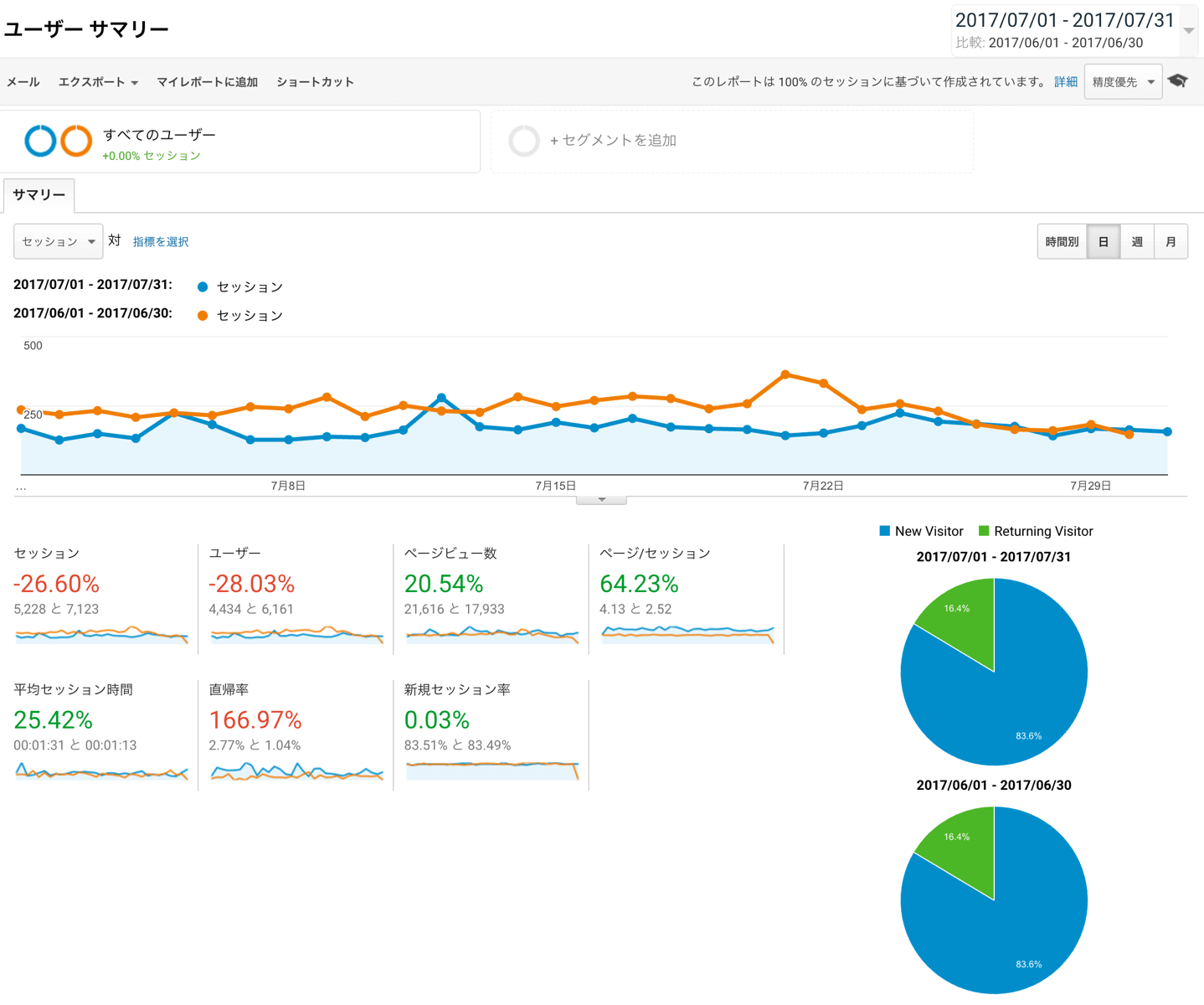Click the 25.42% session duration value
1204x1005 pixels.
point(53,720)
